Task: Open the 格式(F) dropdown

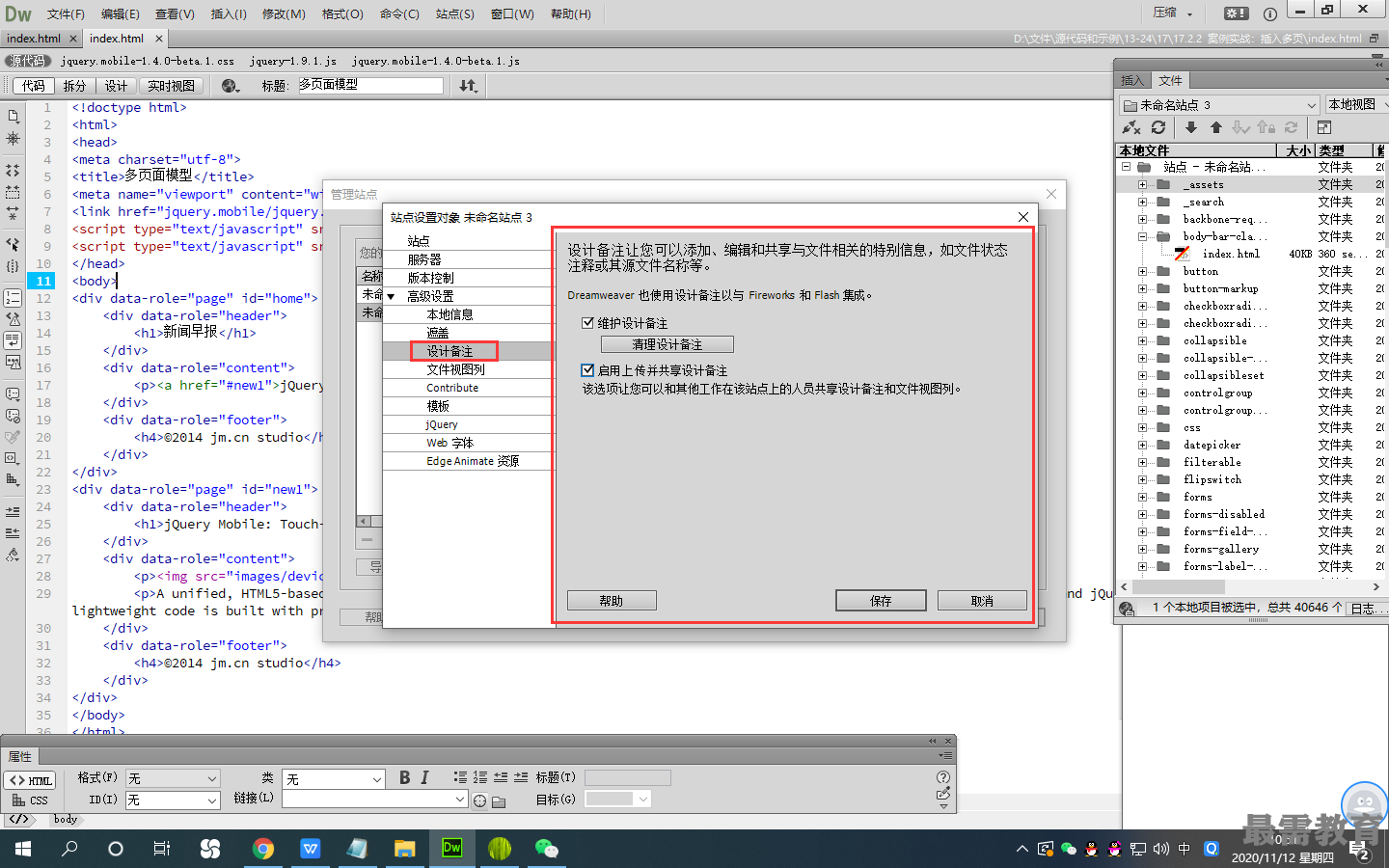Action: [173, 778]
